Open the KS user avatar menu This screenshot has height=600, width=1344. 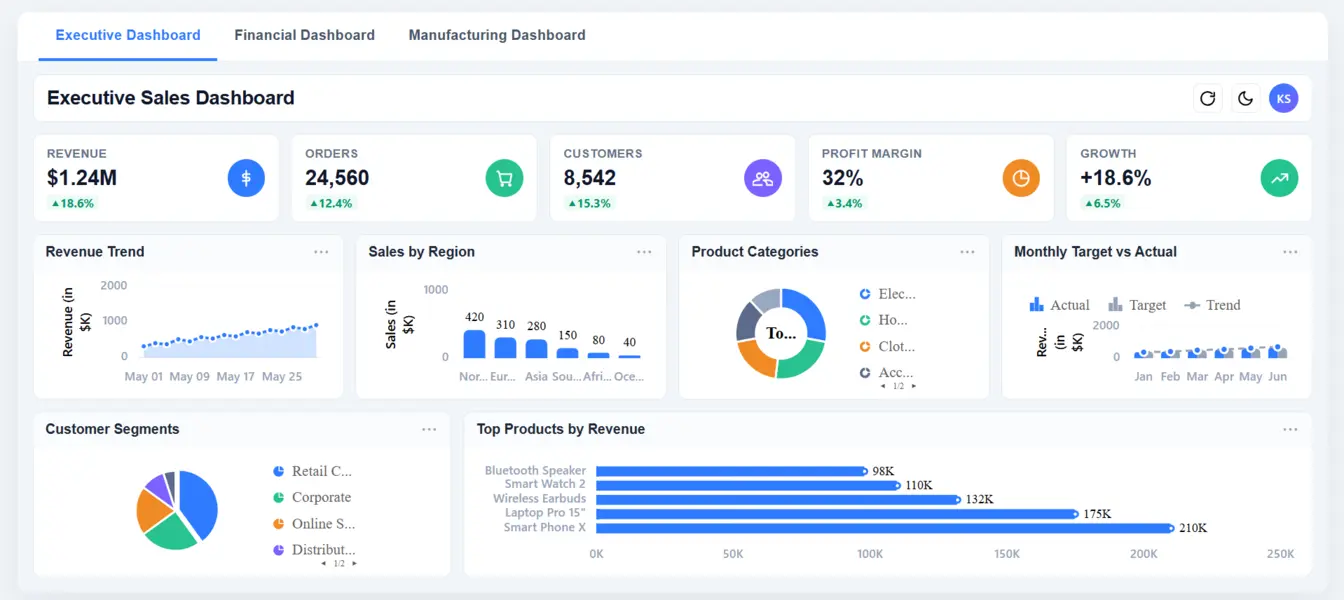click(x=1284, y=98)
